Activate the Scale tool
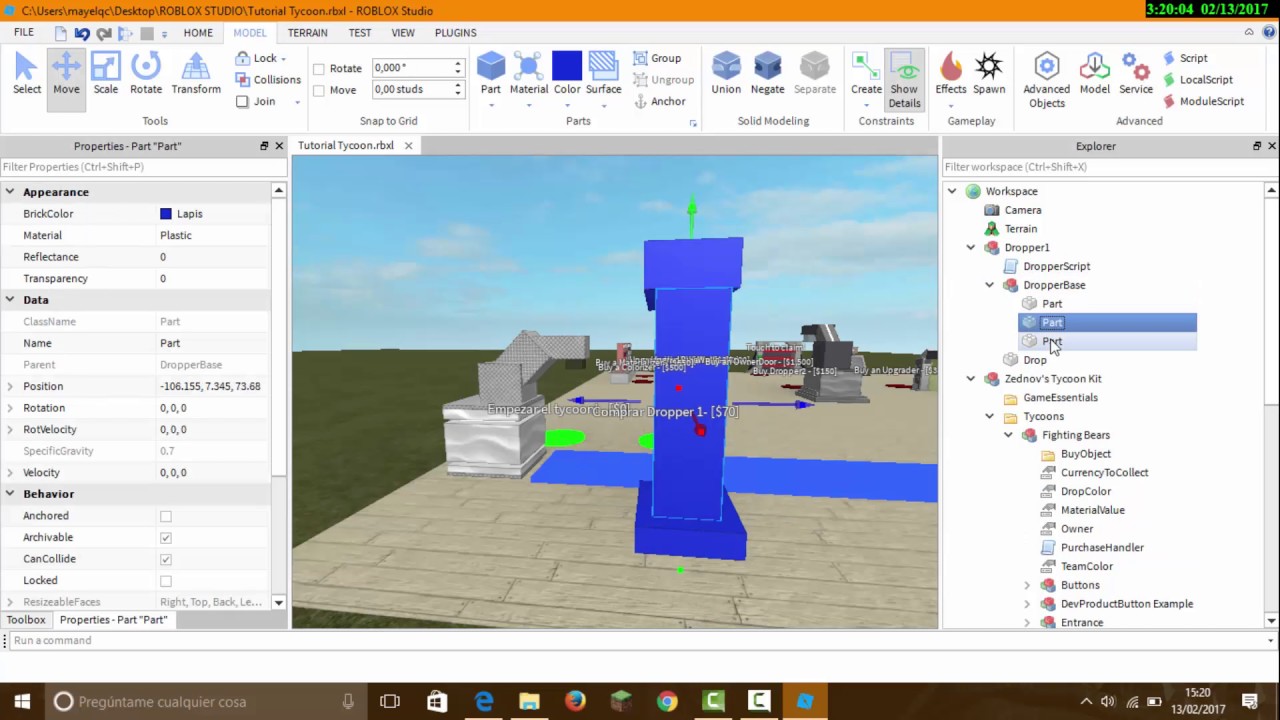Screen dimensions: 1280x720 105,75
